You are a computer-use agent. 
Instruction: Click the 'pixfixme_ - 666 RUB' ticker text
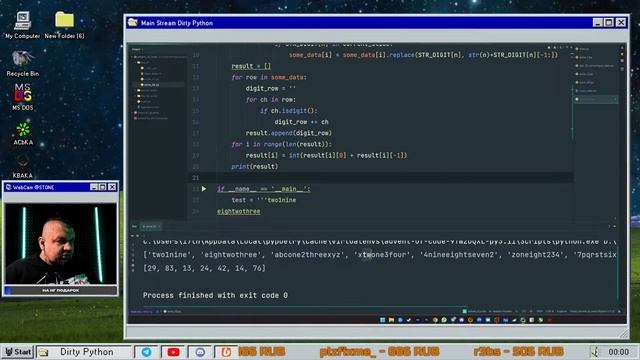coord(380,352)
